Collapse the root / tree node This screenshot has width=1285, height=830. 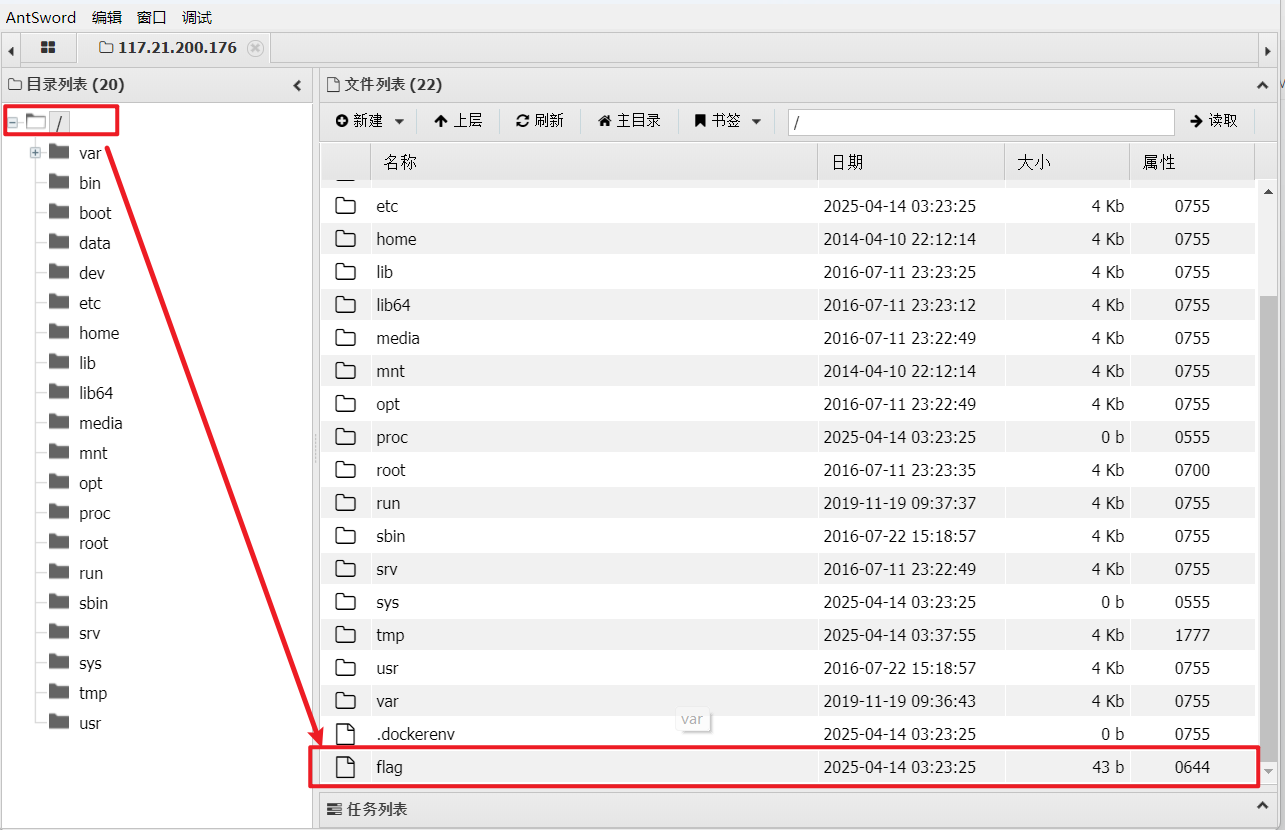tap(13, 122)
